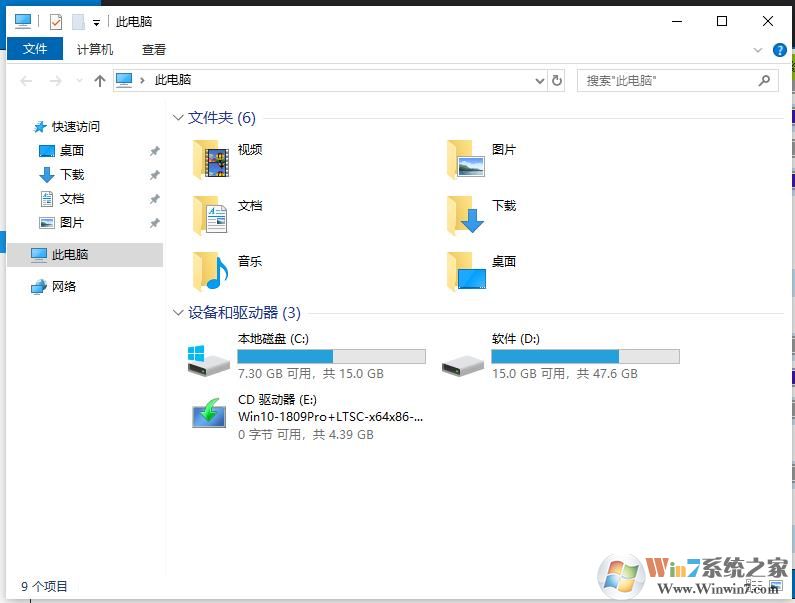Maximize the 此电脑 window
The width and height of the screenshot is (795, 603).
pos(722,21)
